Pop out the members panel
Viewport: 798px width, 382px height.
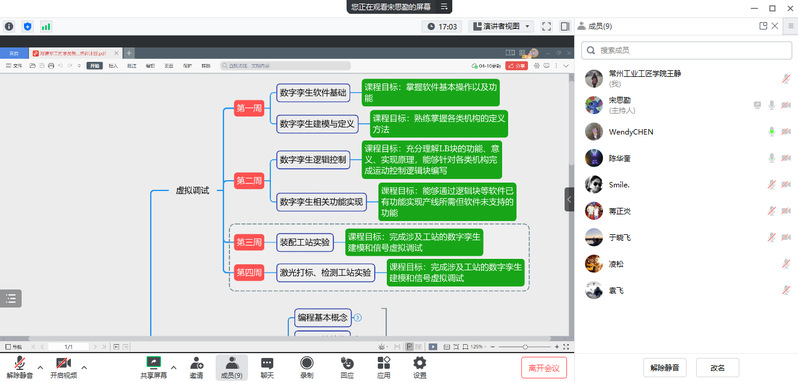coord(763,26)
